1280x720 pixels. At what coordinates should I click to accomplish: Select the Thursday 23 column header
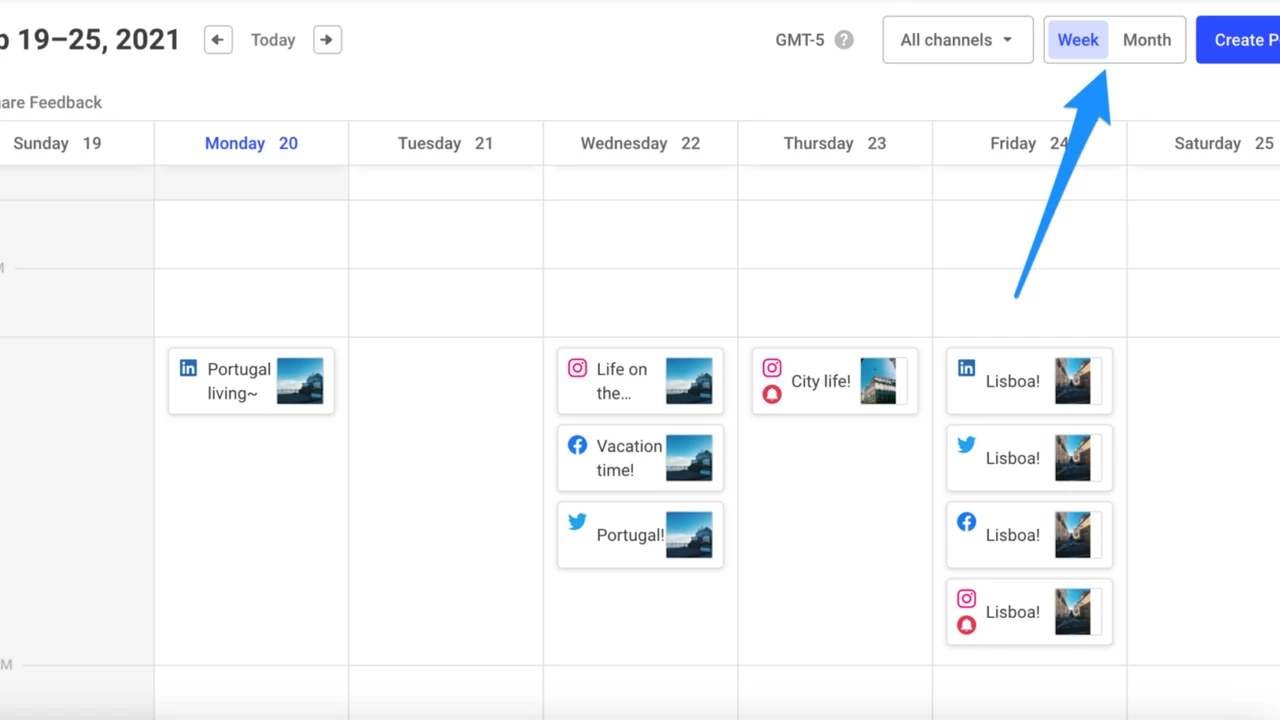tap(835, 143)
